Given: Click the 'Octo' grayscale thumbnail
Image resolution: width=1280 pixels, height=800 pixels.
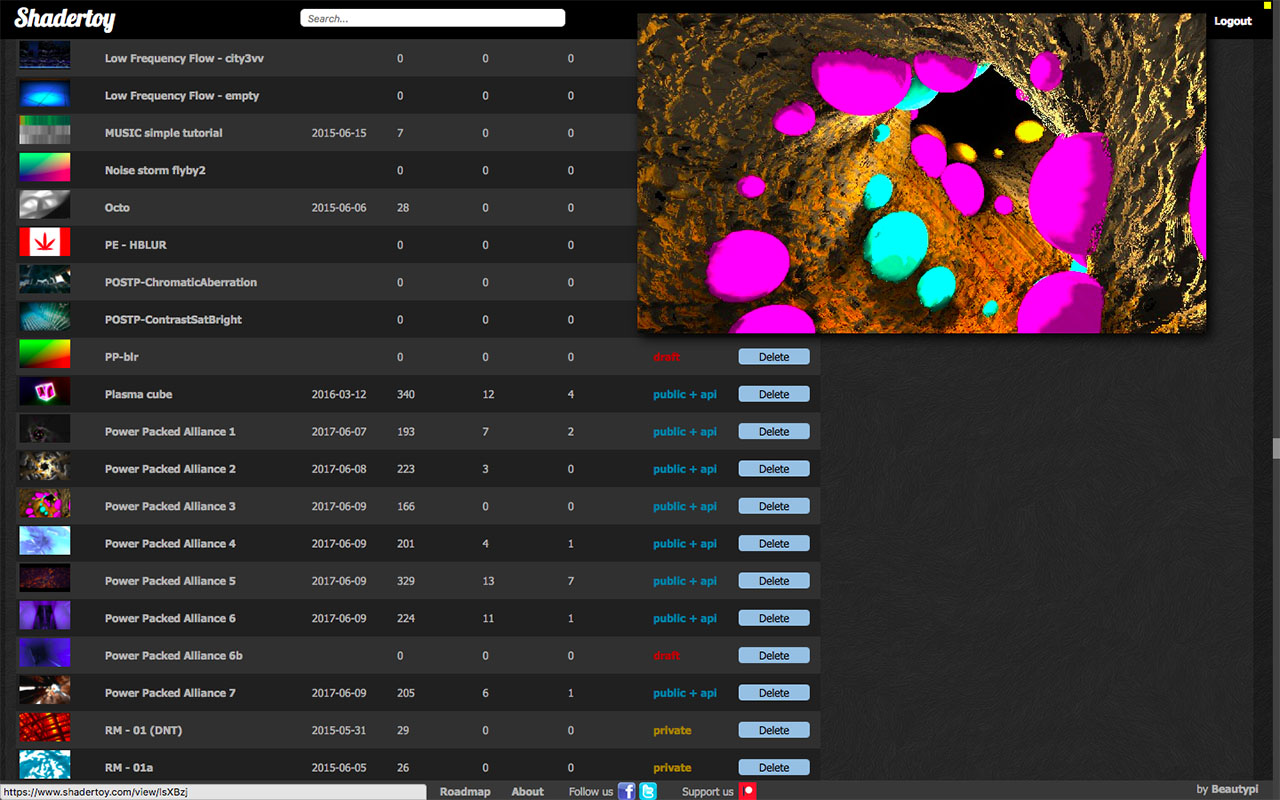Looking at the screenshot, I should pos(44,205).
